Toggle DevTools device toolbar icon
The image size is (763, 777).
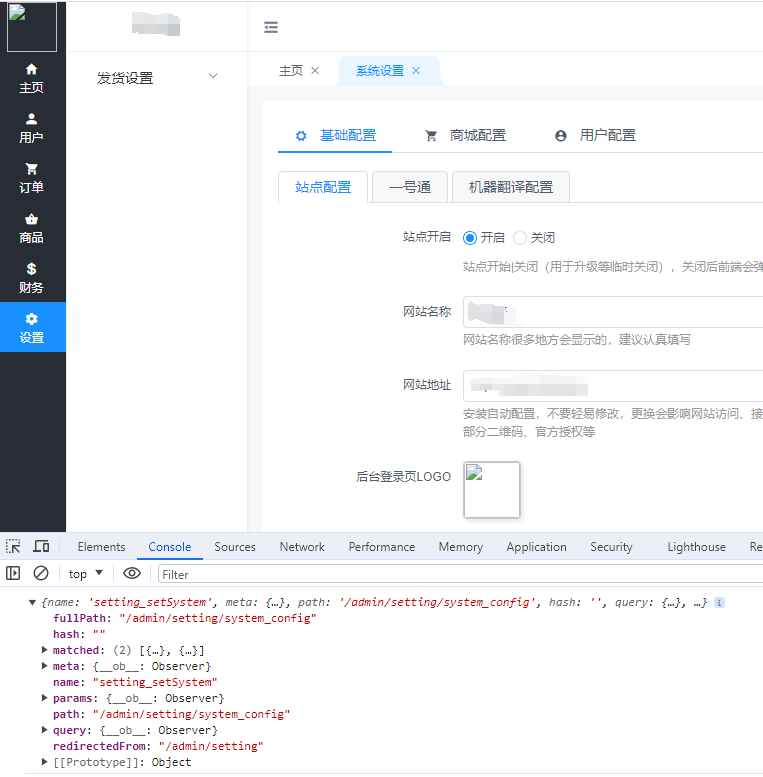(41, 547)
